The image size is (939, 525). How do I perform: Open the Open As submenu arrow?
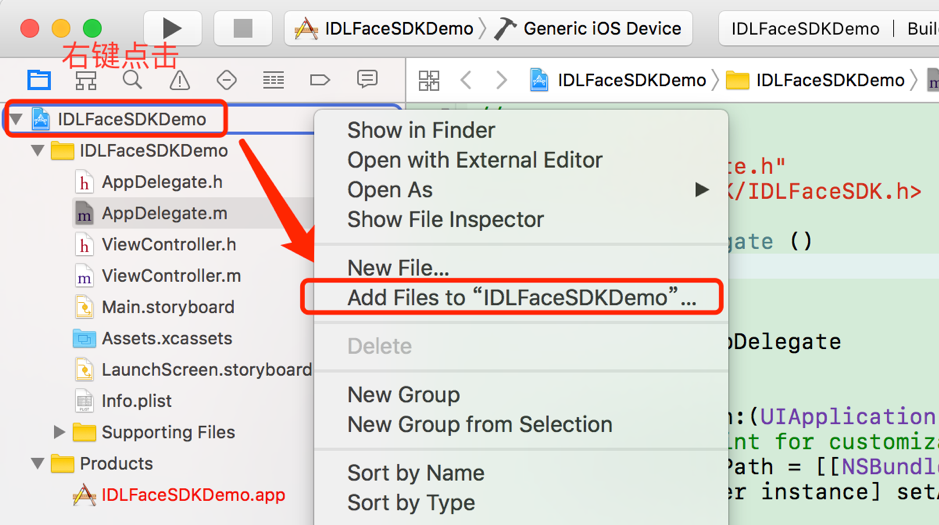coord(701,190)
